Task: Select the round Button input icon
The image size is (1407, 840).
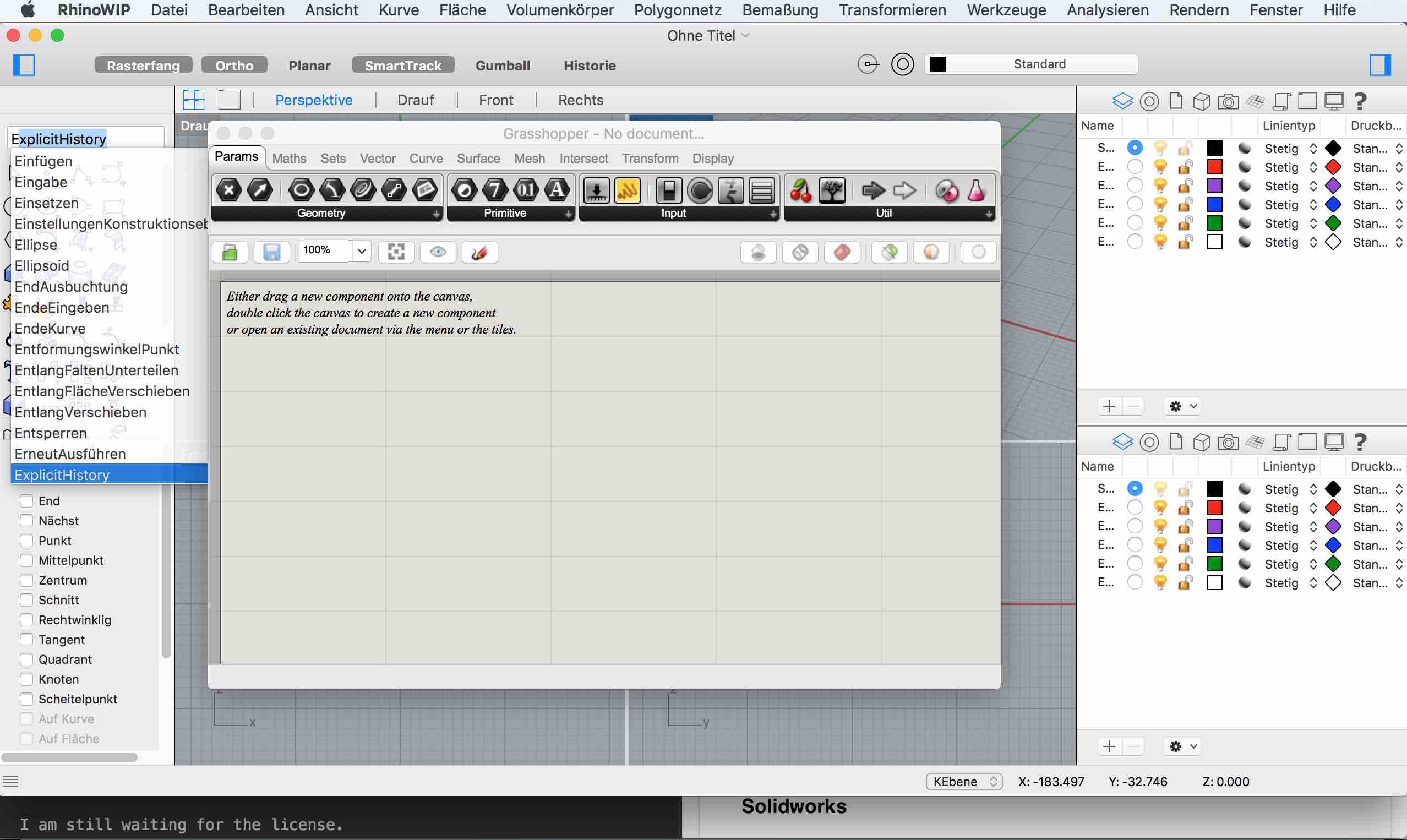Action: coord(700,191)
